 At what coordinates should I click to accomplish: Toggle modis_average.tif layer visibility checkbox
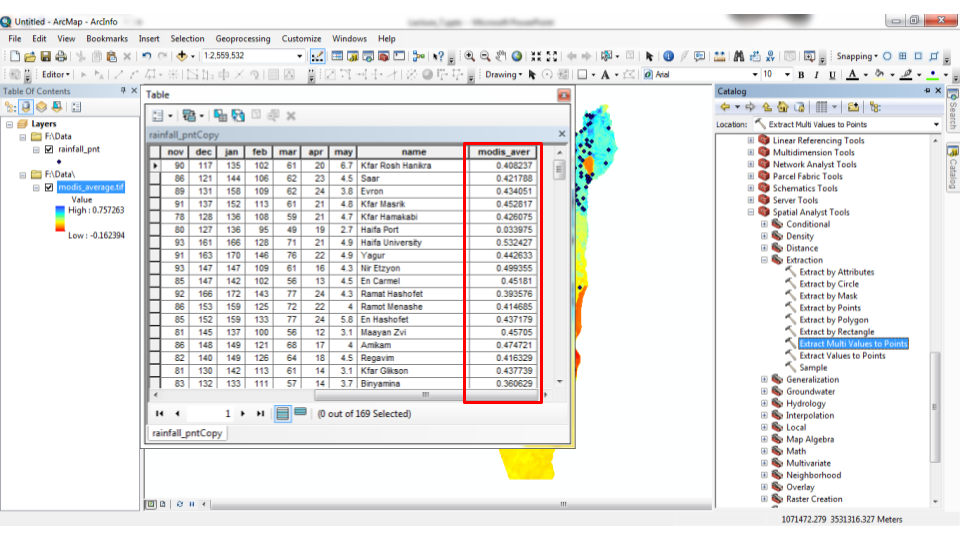[x=49, y=187]
